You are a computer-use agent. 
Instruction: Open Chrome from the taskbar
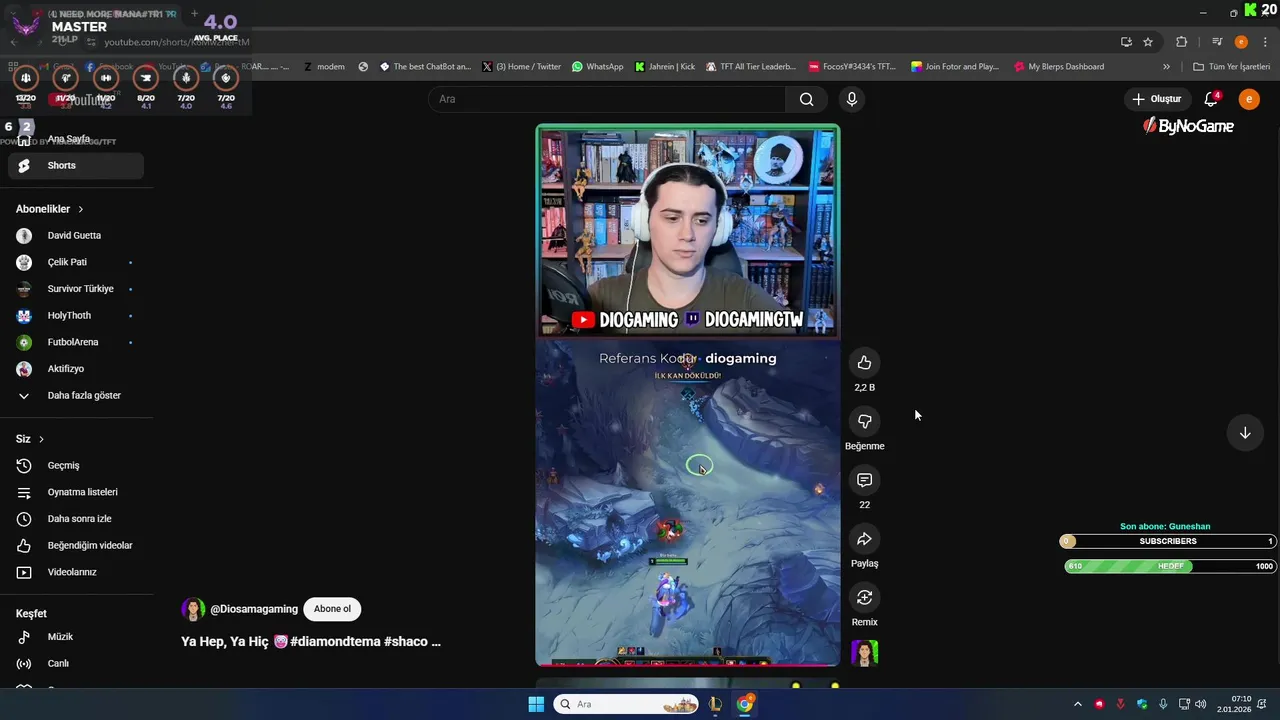[x=745, y=704]
